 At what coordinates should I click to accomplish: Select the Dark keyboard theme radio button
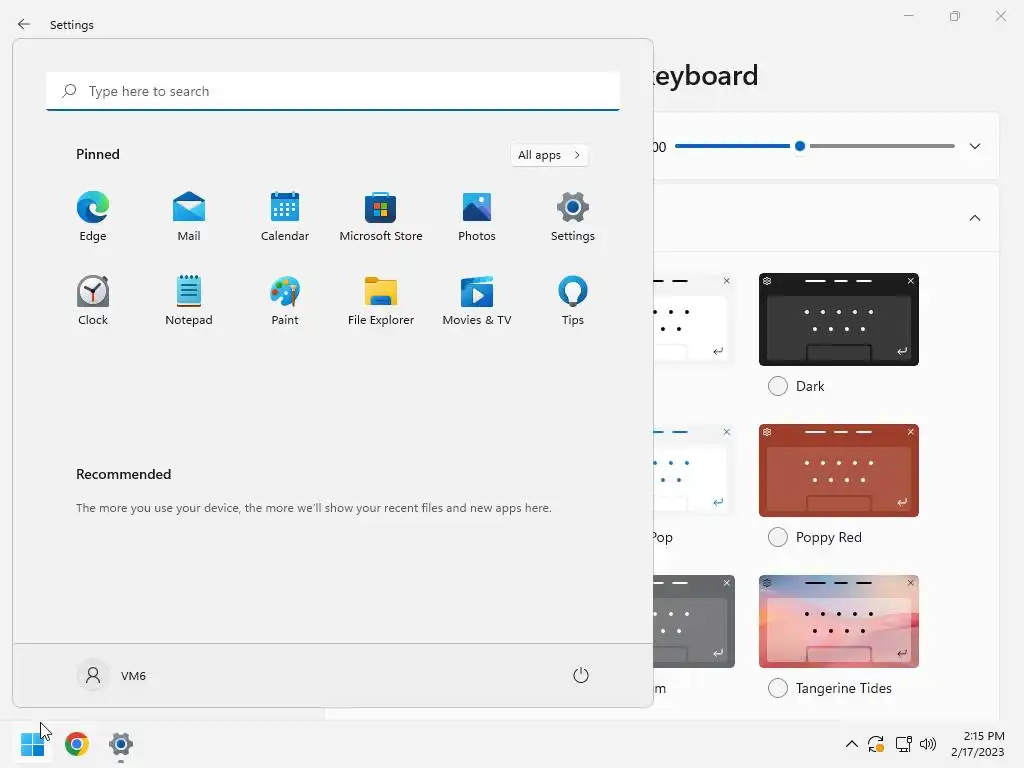pos(777,386)
